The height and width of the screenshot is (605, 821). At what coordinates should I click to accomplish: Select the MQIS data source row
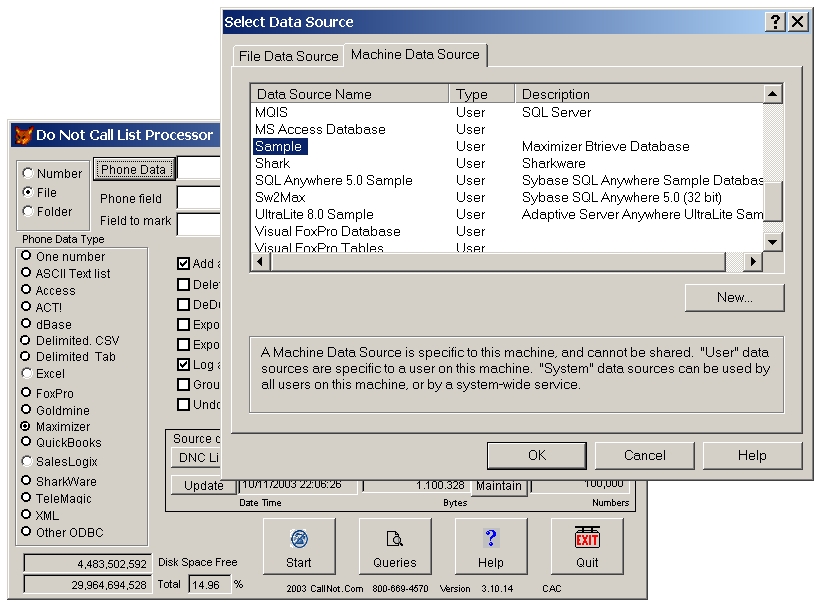click(x=507, y=112)
